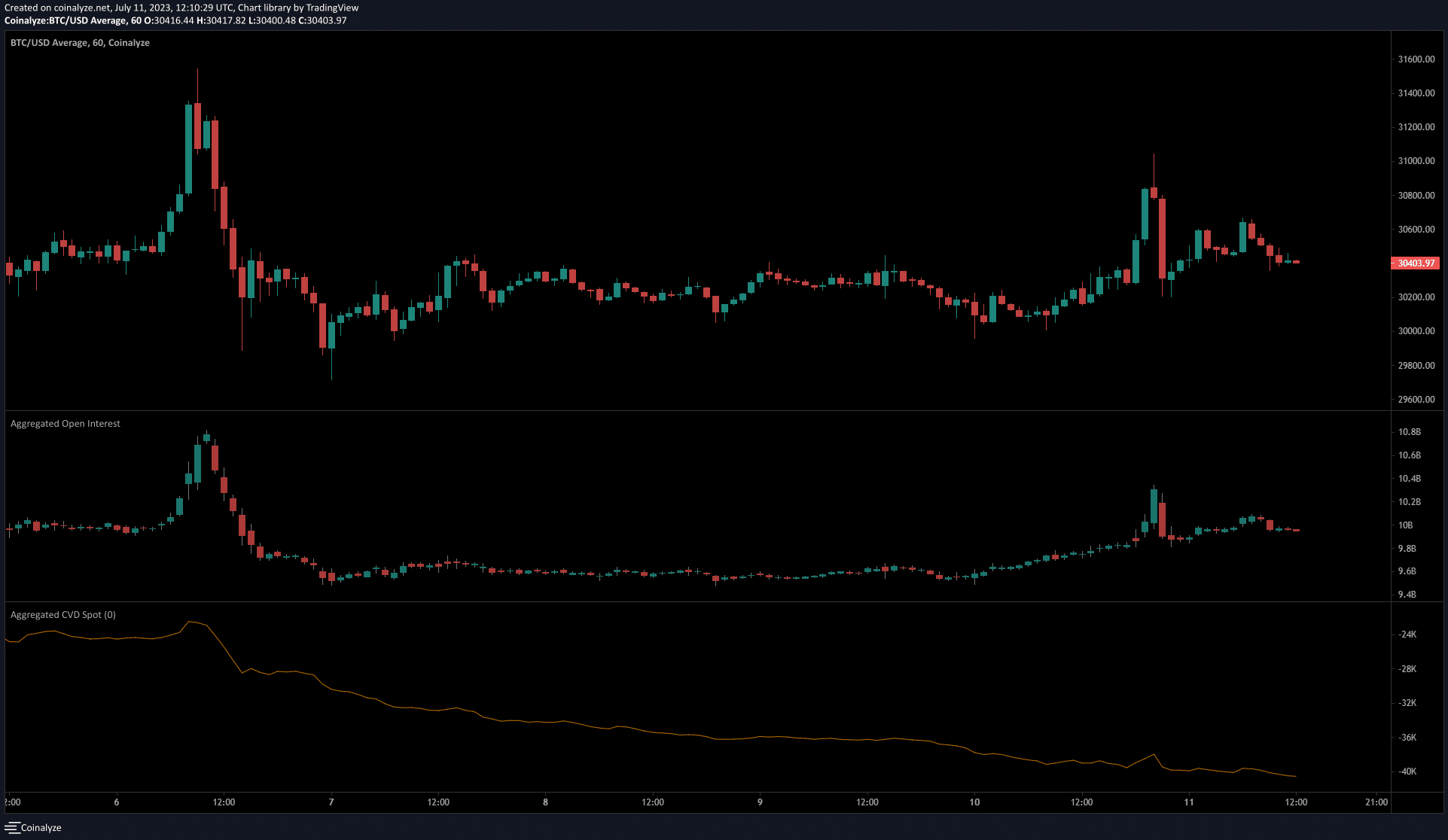1448x840 pixels.
Task: Click the Coinalyze brand text at bottom
Action: point(41,828)
